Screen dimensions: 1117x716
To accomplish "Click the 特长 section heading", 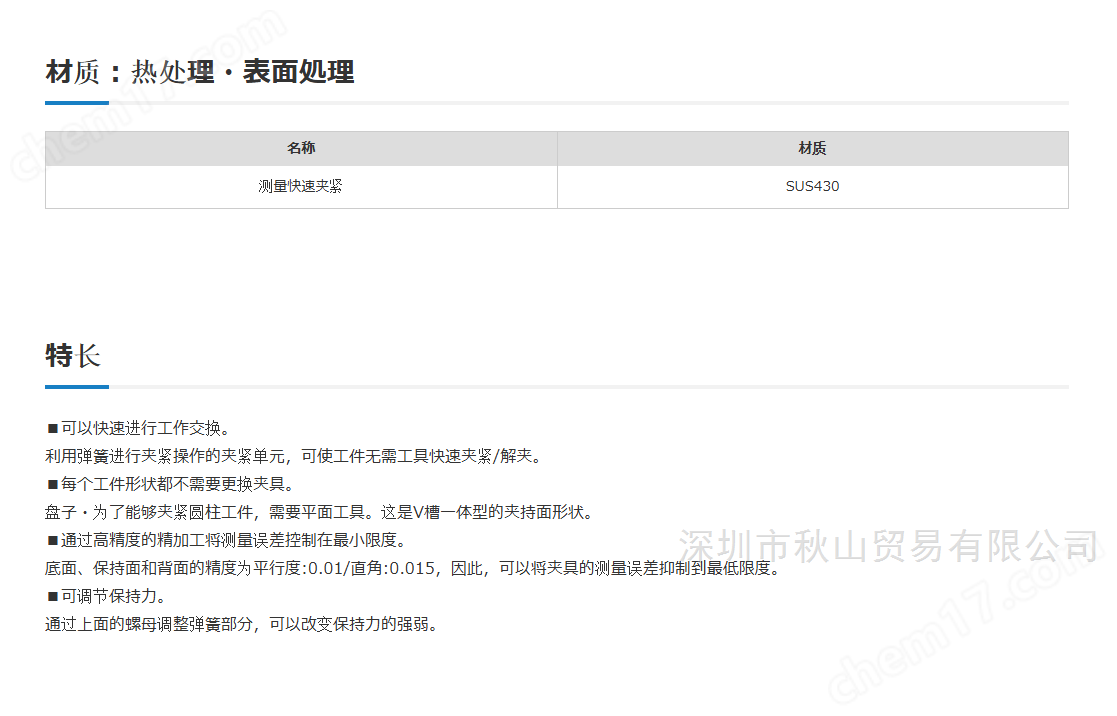I will [73, 356].
